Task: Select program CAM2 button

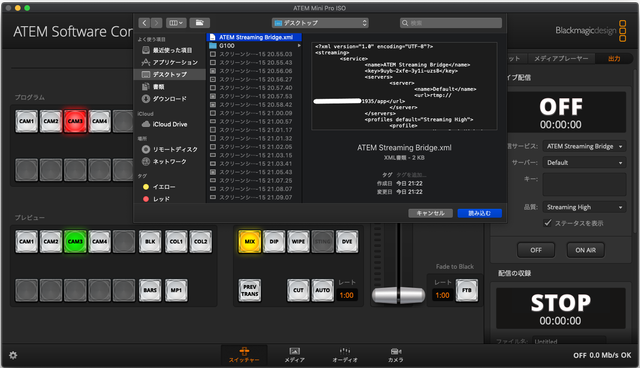Action: 51,121
